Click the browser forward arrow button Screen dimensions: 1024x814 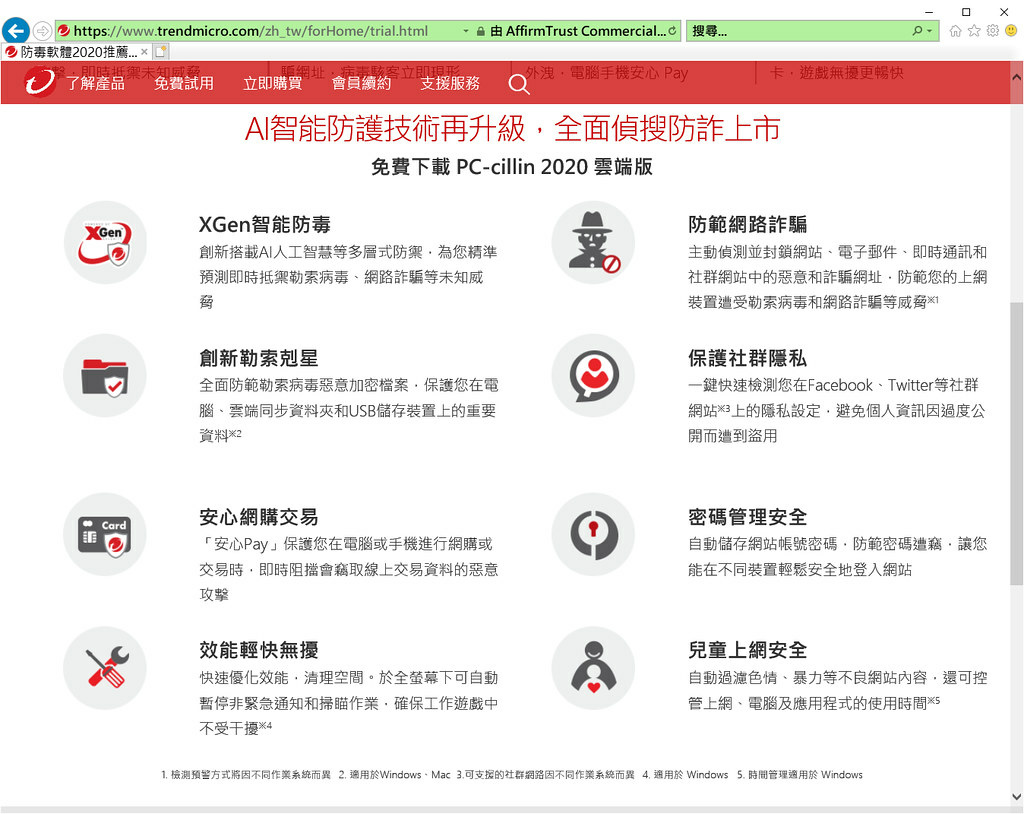42,31
